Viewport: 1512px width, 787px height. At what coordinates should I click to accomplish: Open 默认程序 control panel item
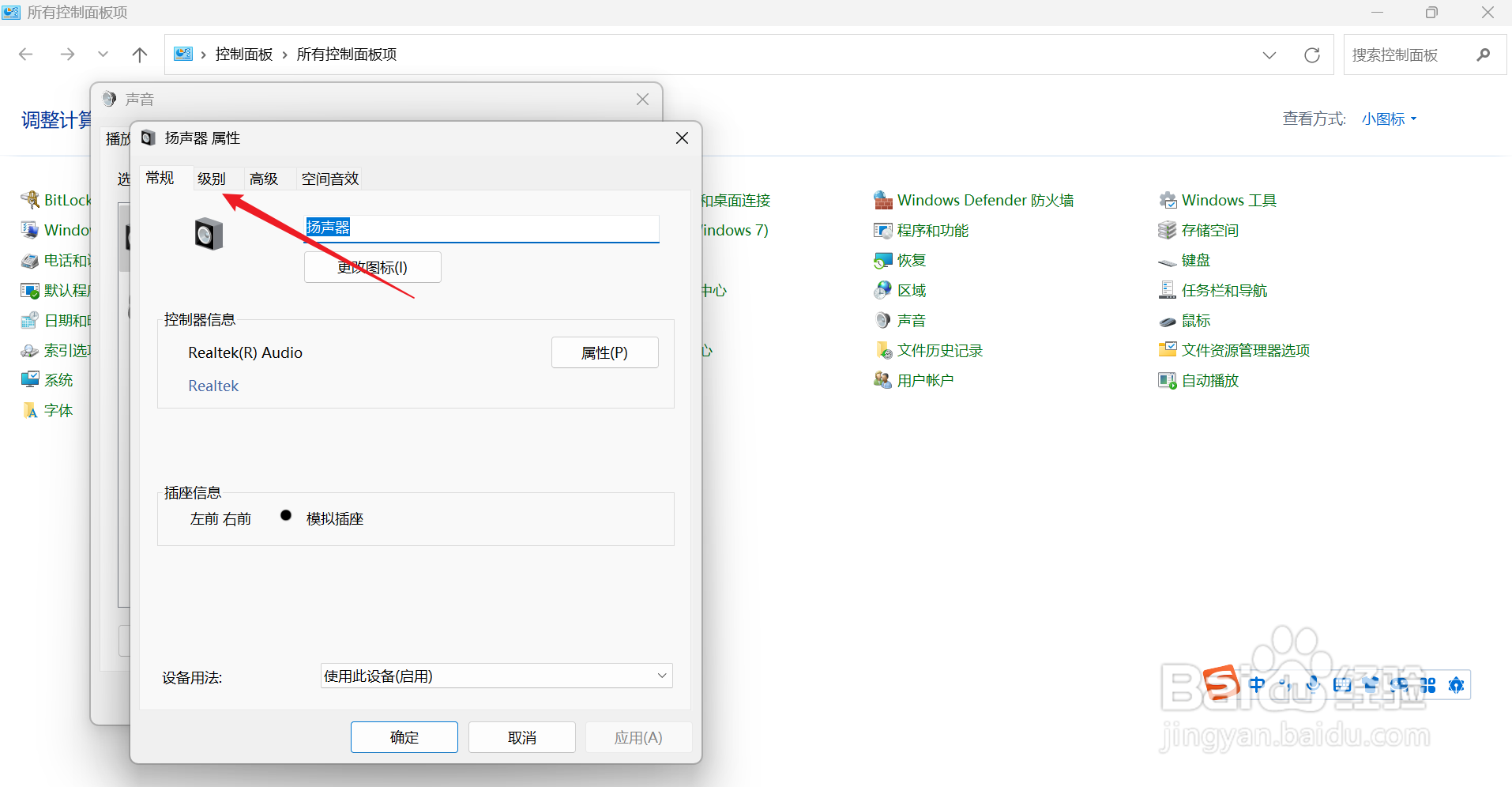point(55,291)
